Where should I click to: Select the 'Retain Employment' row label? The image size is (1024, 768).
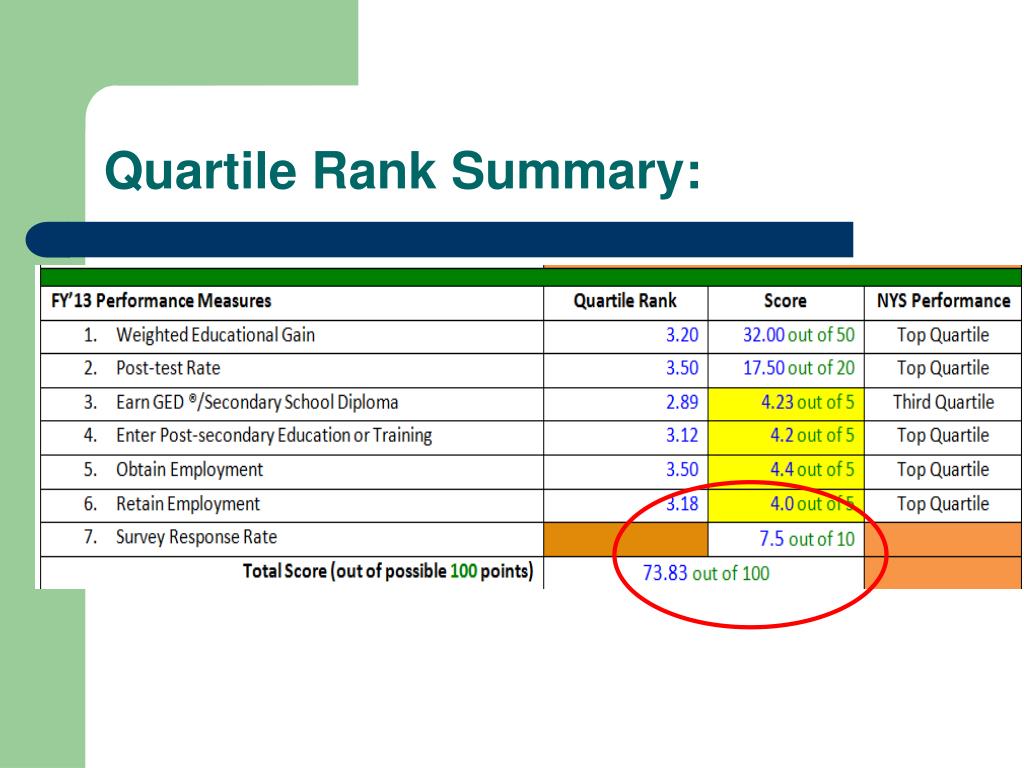187,504
